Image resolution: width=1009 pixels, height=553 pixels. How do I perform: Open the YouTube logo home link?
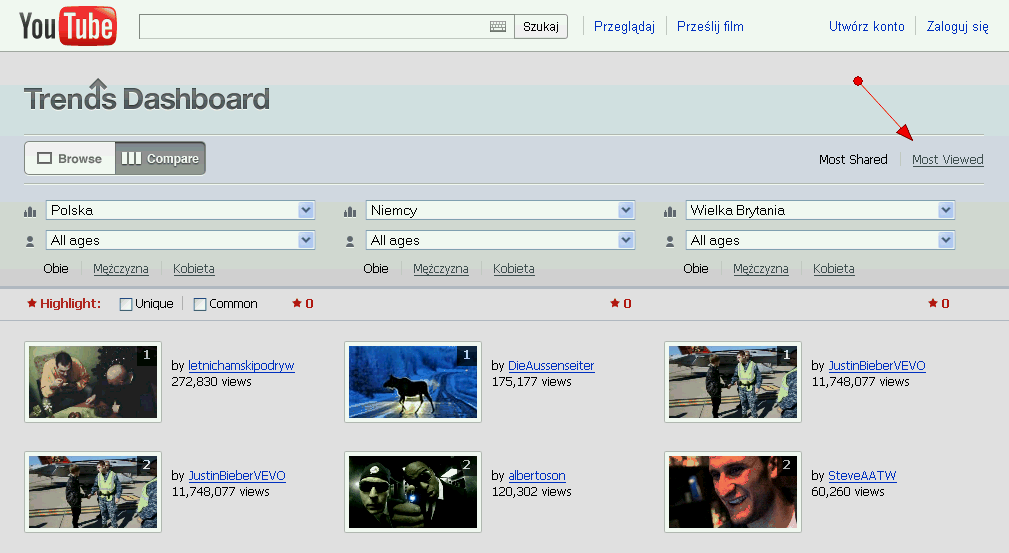(68, 26)
